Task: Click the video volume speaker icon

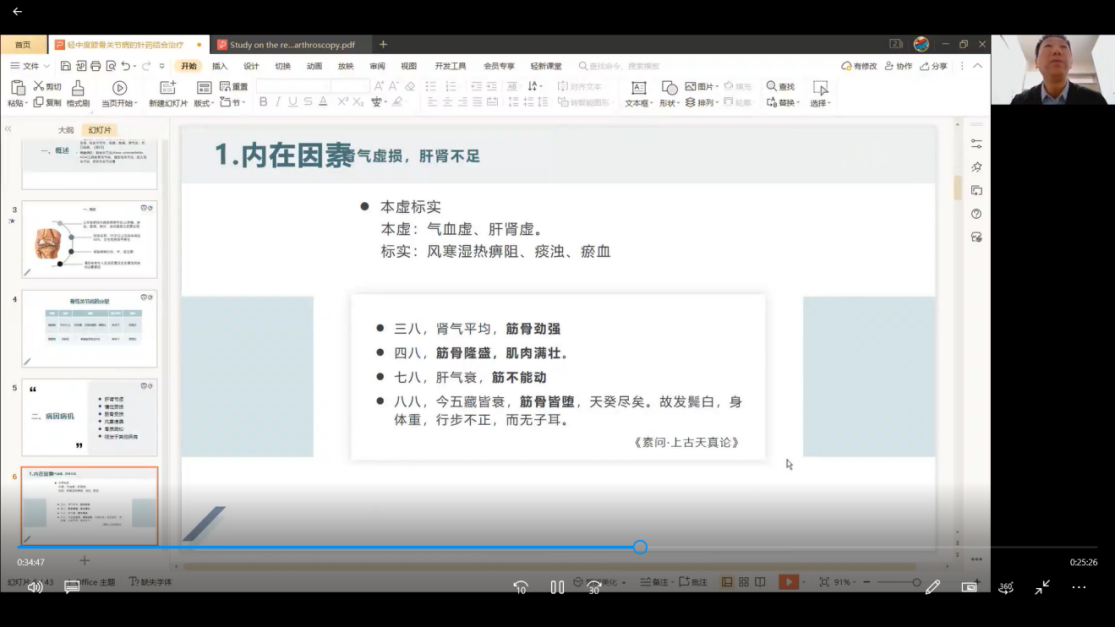Action: click(35, 587)
